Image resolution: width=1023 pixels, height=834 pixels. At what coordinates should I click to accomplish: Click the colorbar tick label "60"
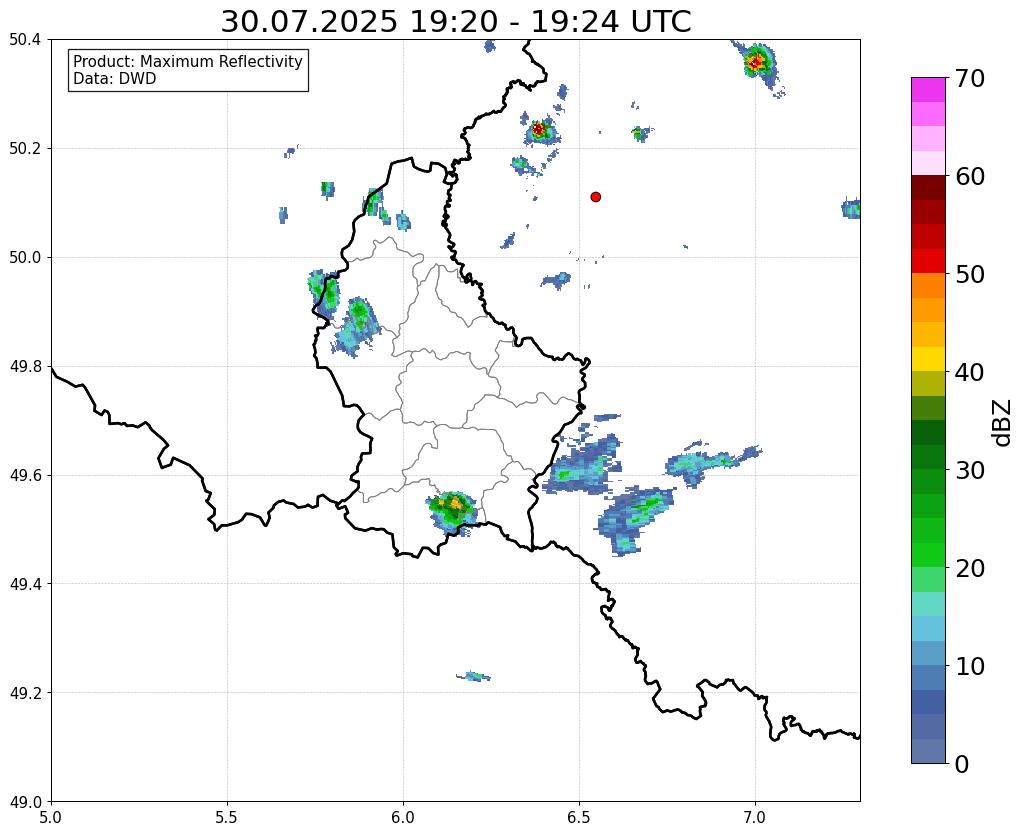968,176
